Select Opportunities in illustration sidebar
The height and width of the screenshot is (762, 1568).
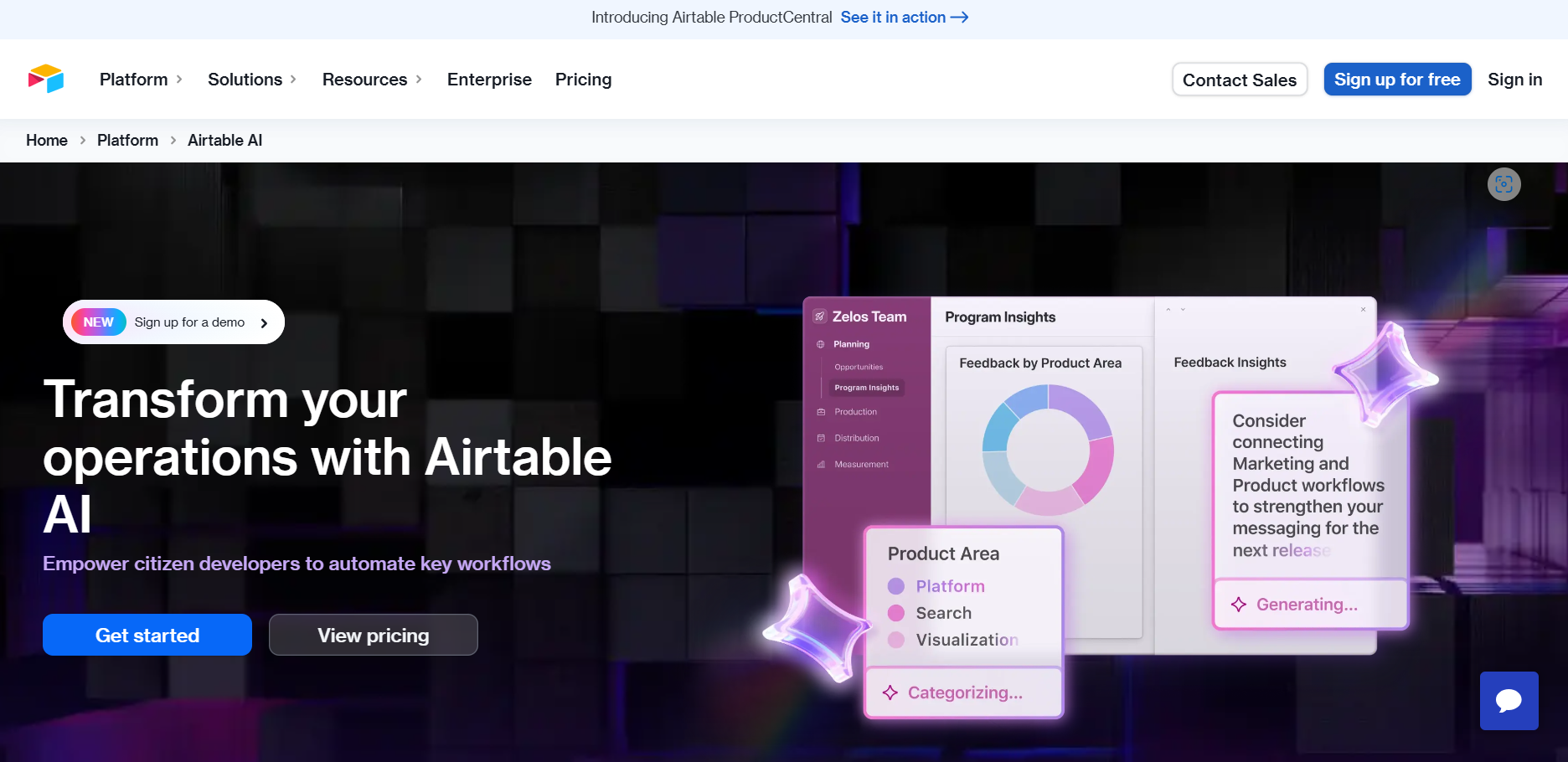pyautogui.click(x=859, y=367)
